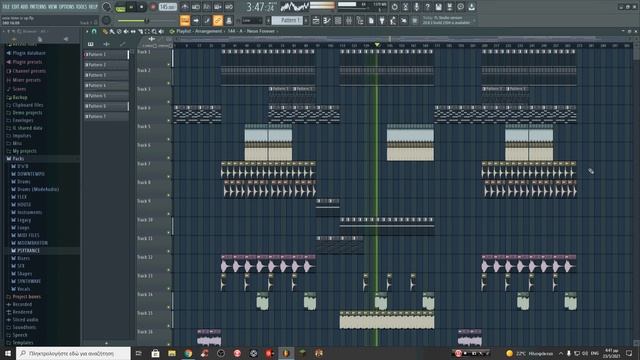
Task: Click the arrow left of Pattern 1 selector
Action: (x=269, y=20)
